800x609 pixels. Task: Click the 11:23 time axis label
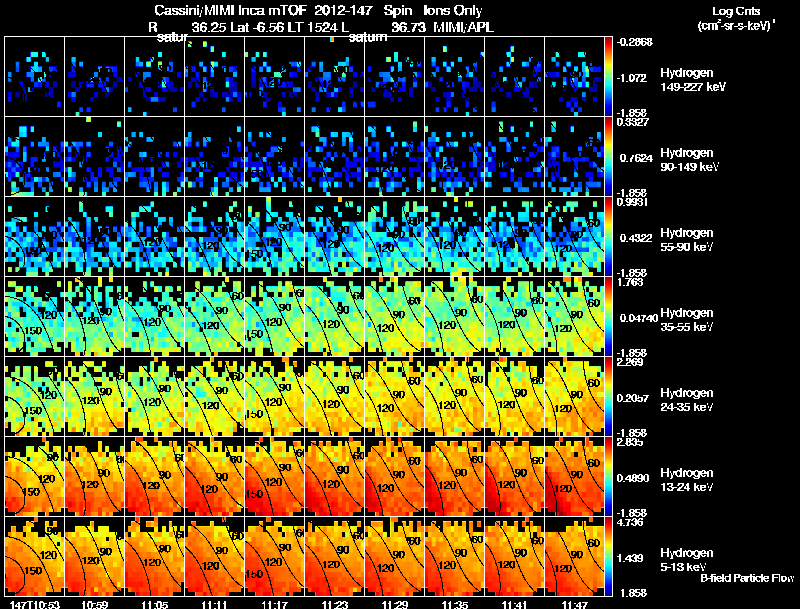point(335,604)
